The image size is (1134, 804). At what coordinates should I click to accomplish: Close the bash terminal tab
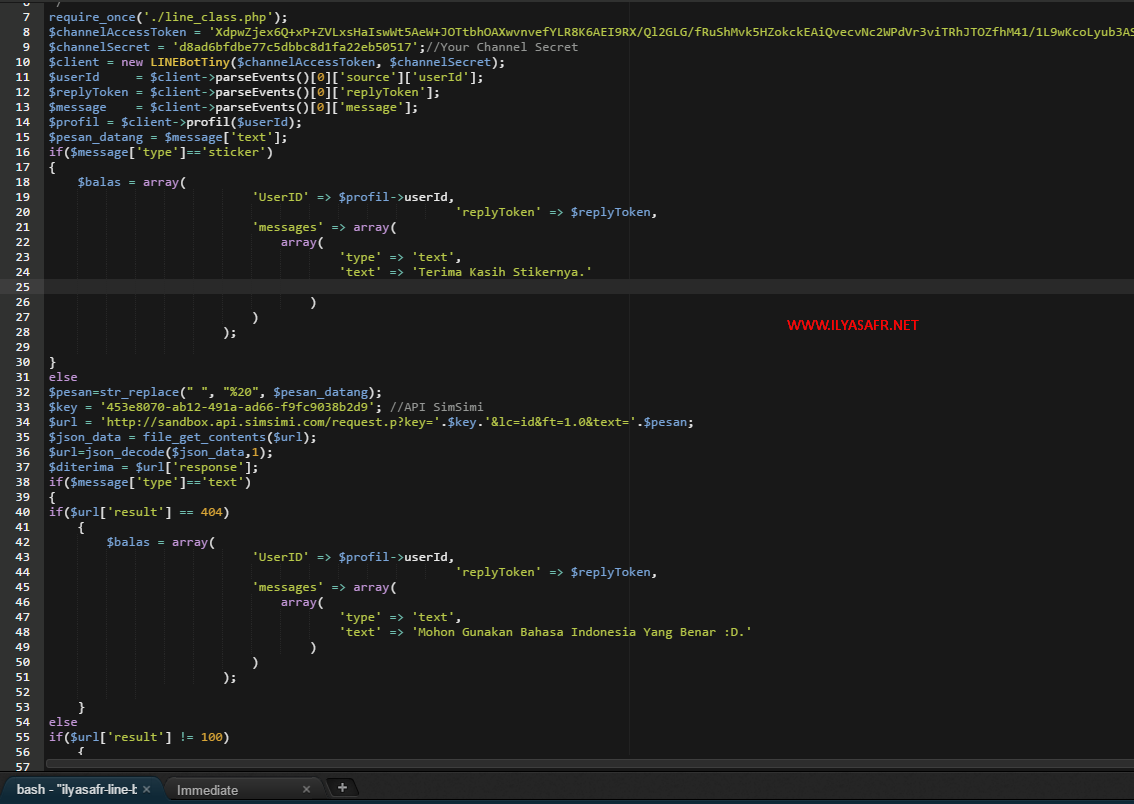(146, 789)
